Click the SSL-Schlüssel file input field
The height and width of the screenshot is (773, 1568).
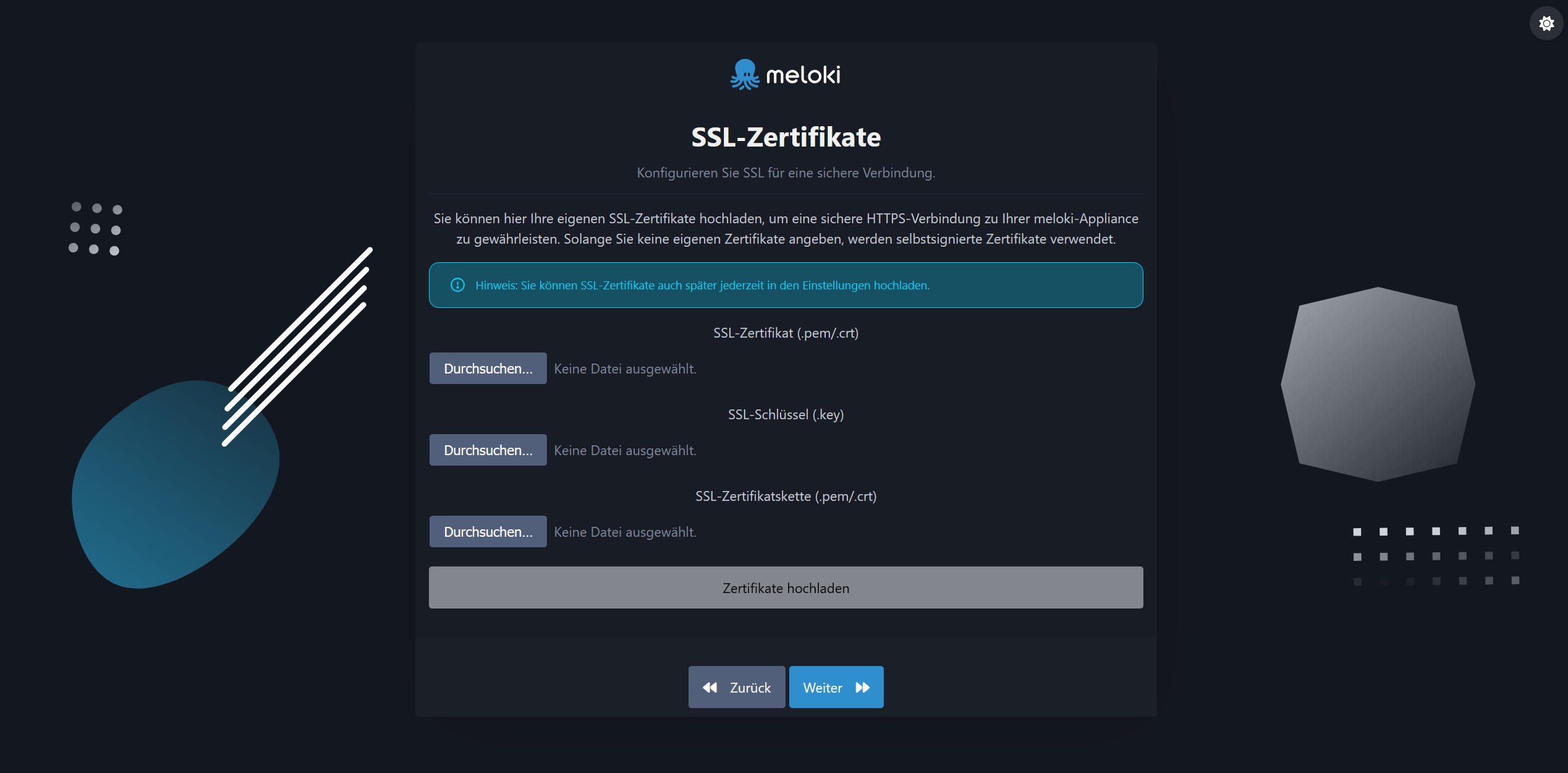click(625, 450)
